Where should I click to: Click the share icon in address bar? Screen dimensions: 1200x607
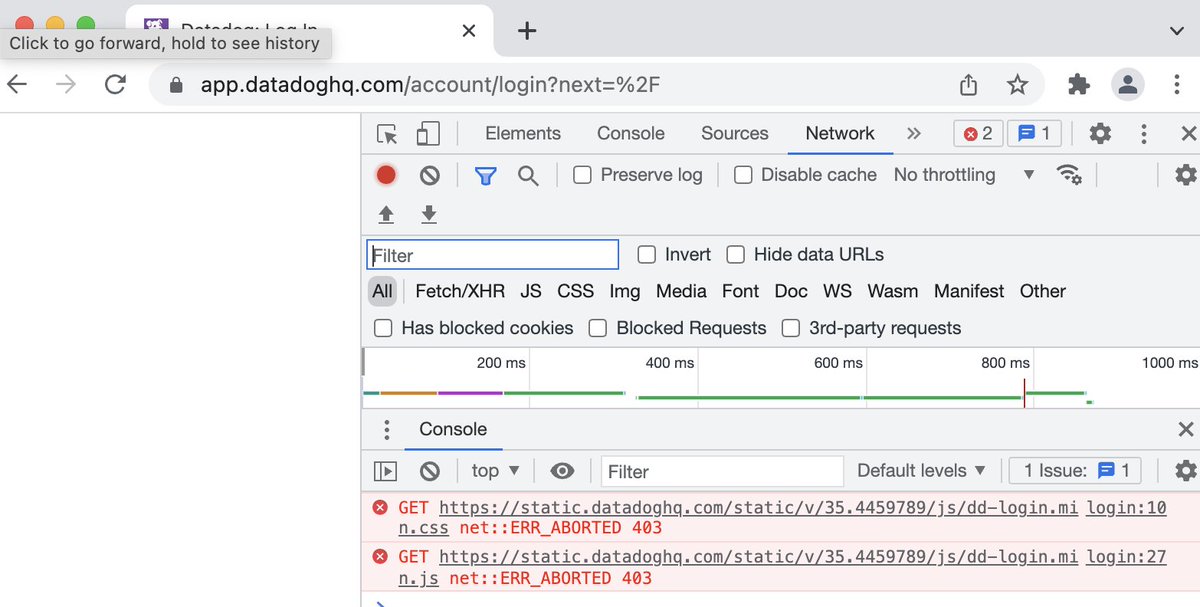tap(968, 85)
